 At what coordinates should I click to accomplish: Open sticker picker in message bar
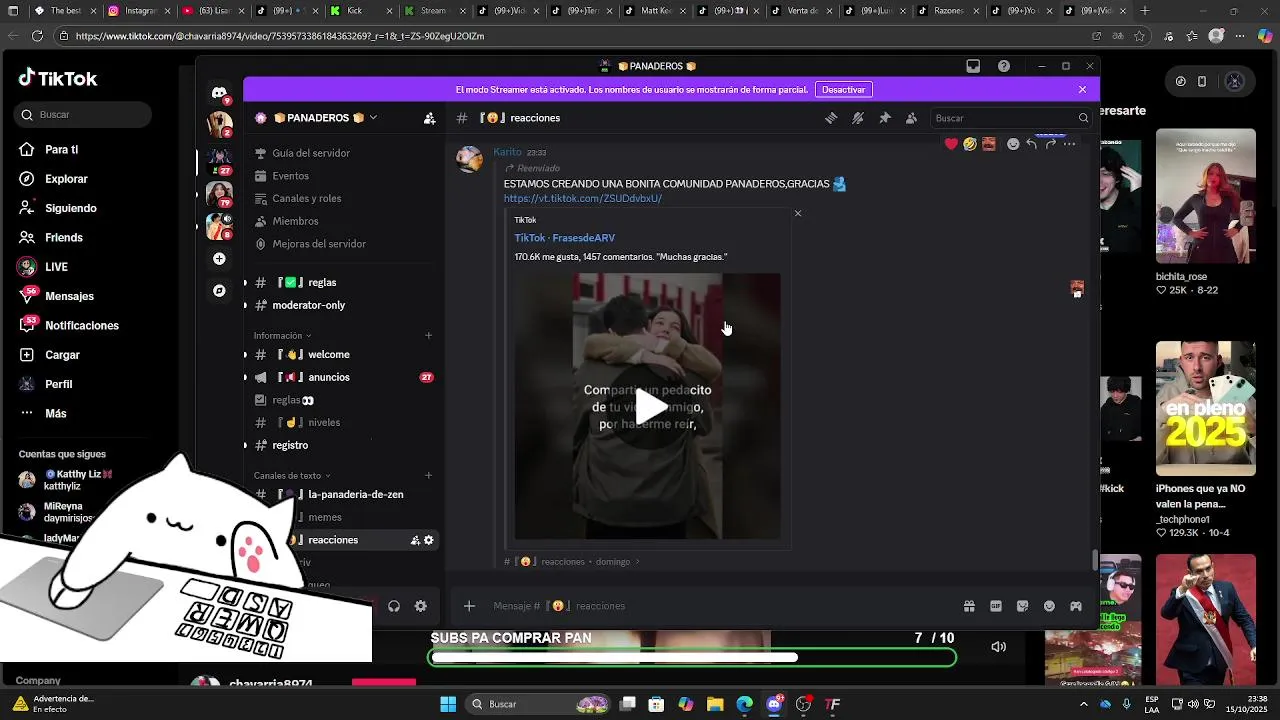[x=1022, y=606]
